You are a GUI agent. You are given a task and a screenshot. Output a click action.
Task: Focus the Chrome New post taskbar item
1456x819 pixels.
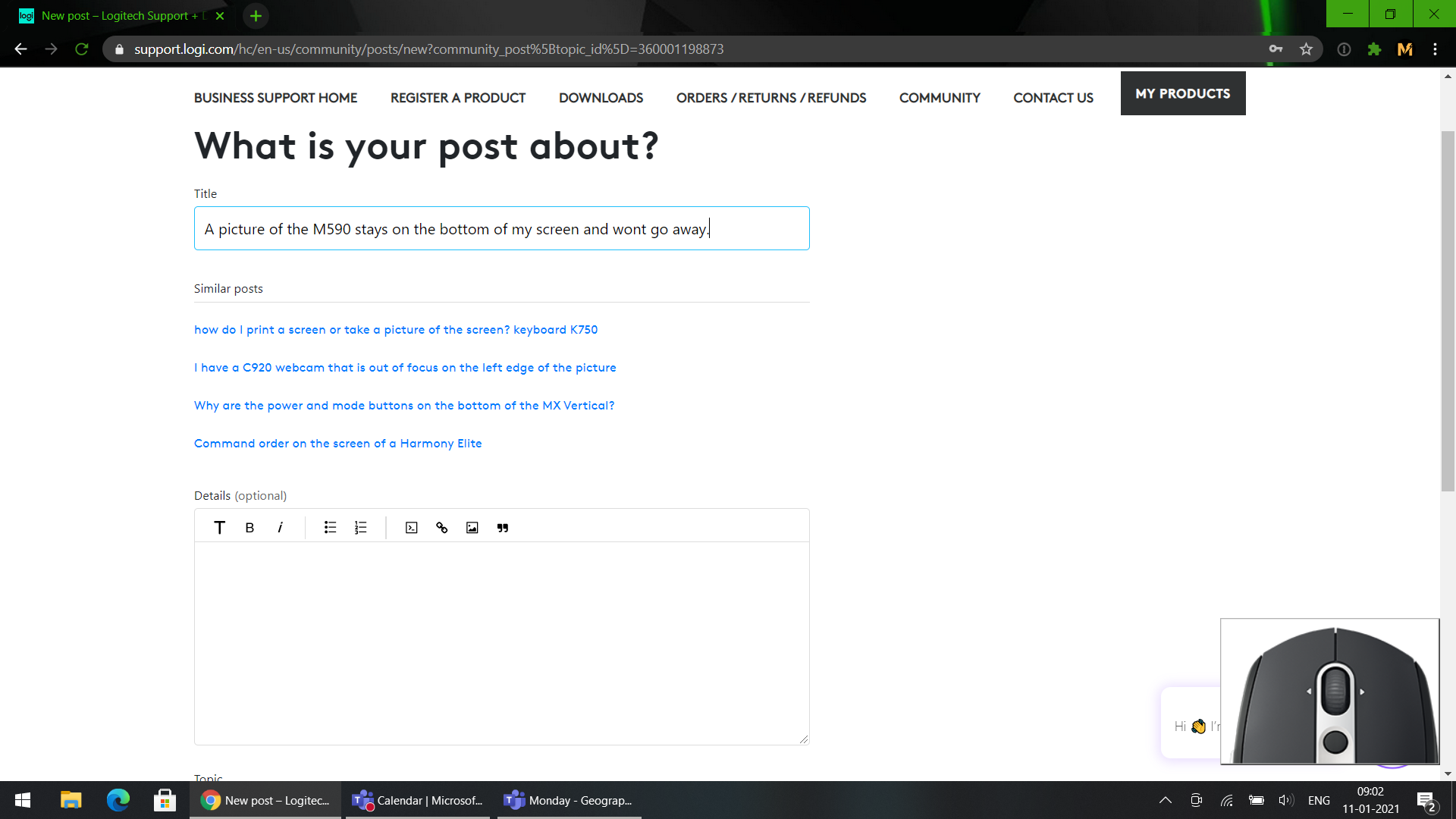point(265,800)
